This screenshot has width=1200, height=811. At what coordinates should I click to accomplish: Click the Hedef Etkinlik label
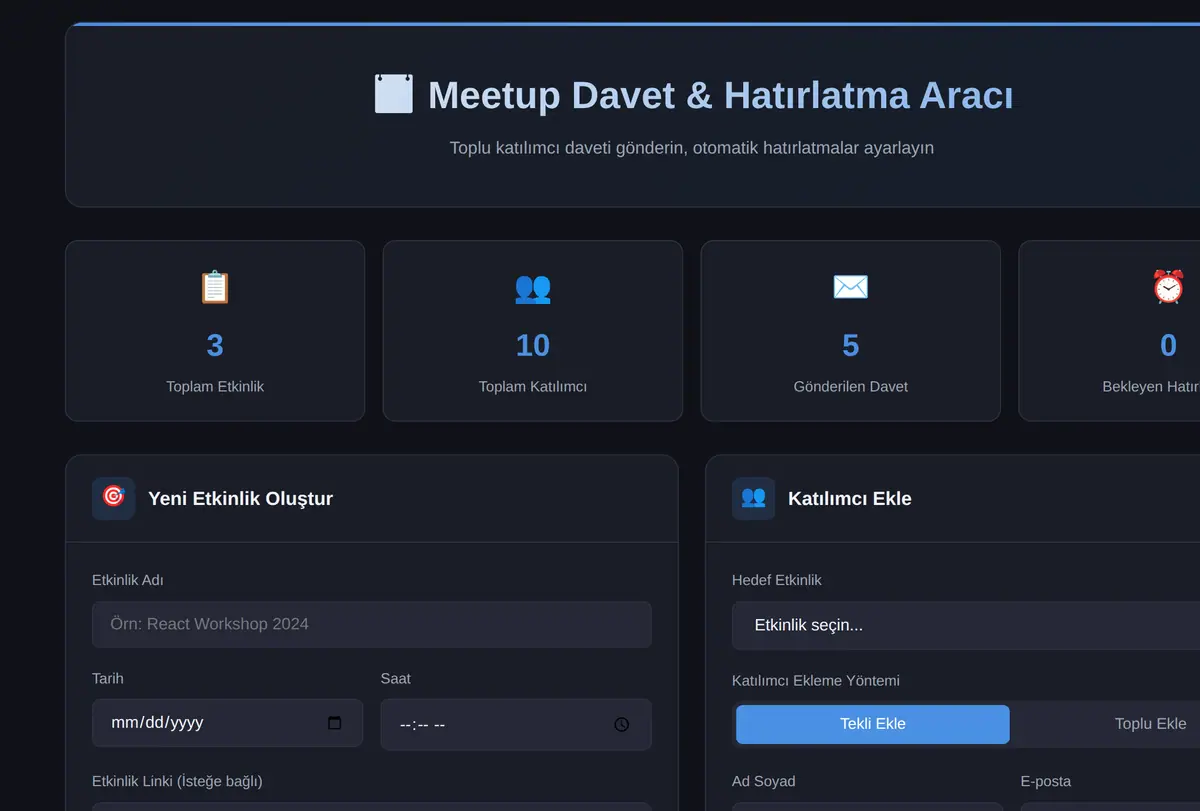[777, 580]
